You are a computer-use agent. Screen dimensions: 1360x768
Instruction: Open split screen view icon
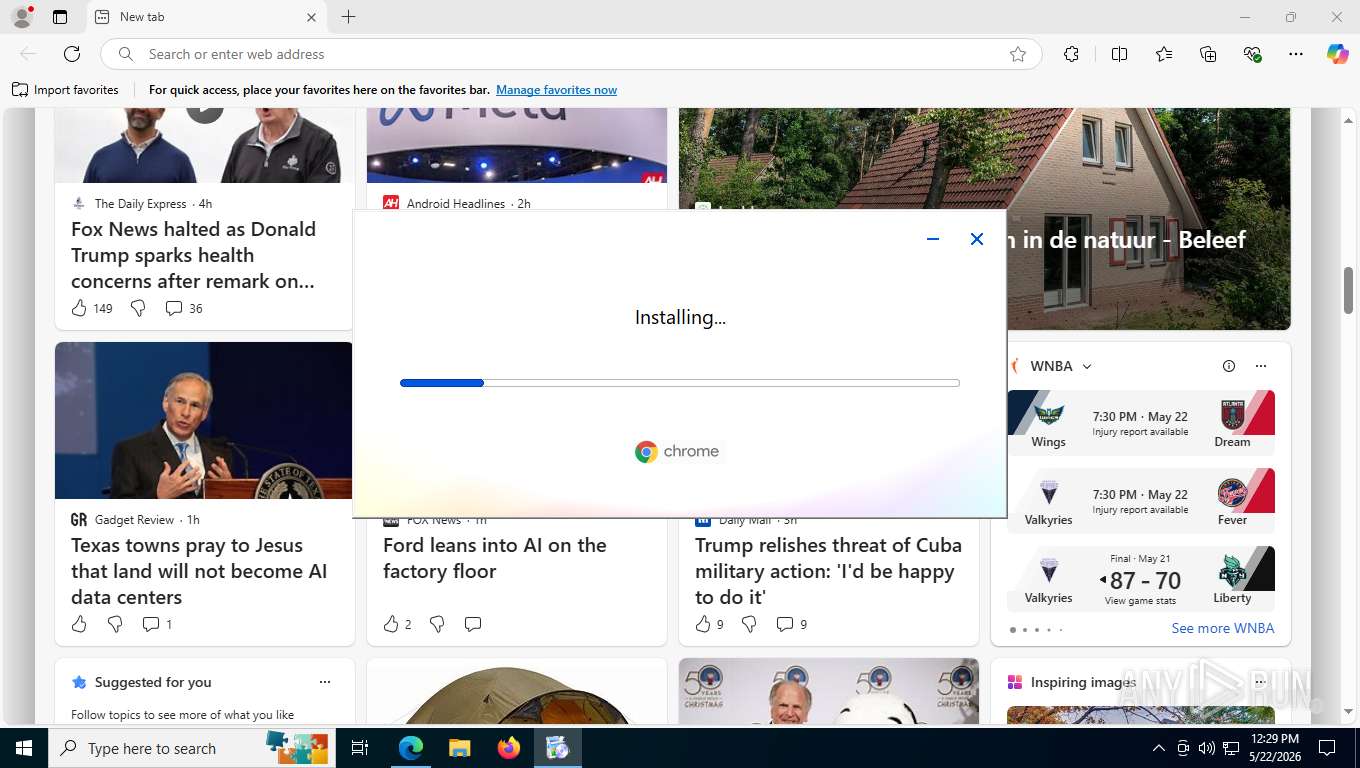tap(1119, 54)
